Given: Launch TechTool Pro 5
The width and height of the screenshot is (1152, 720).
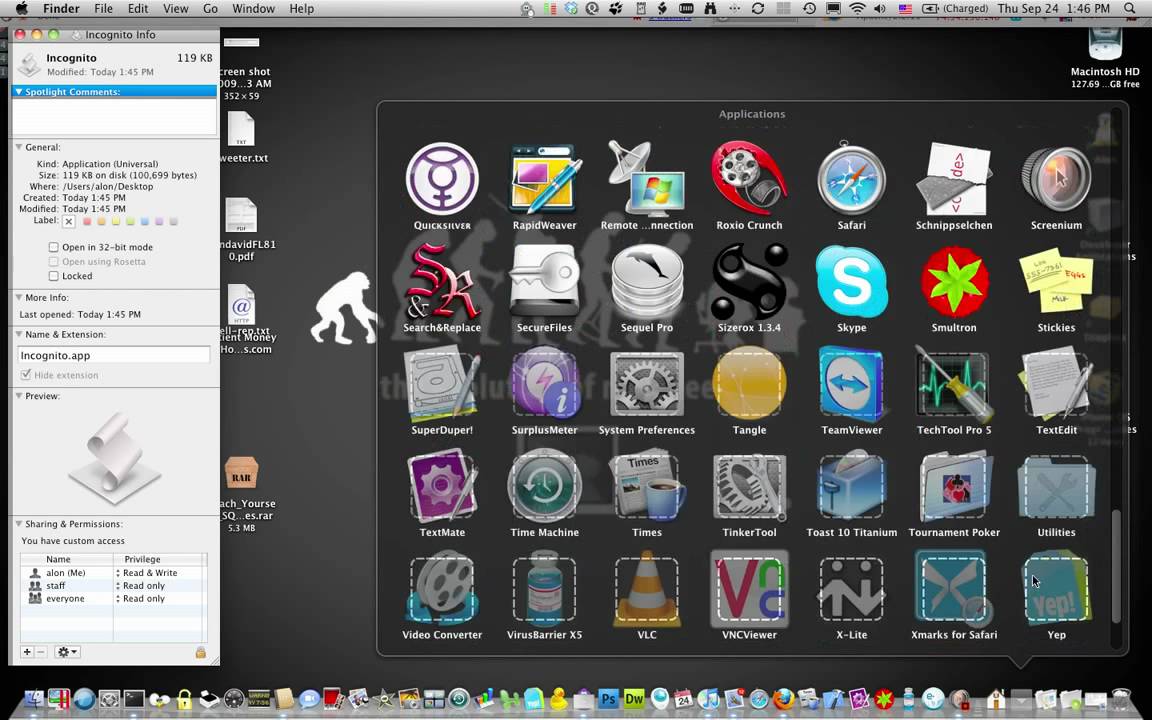Looking at the screenshot, I should point(954,384).
